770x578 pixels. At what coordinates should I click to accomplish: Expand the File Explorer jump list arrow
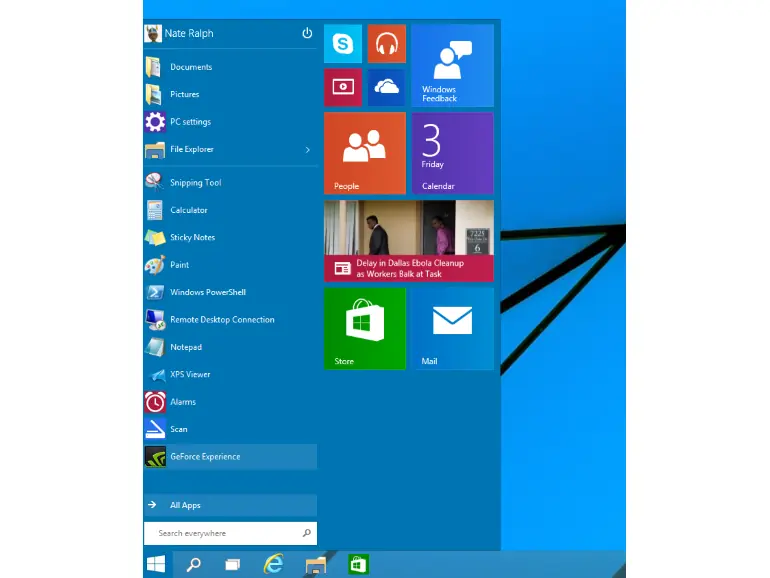(307, 150)
